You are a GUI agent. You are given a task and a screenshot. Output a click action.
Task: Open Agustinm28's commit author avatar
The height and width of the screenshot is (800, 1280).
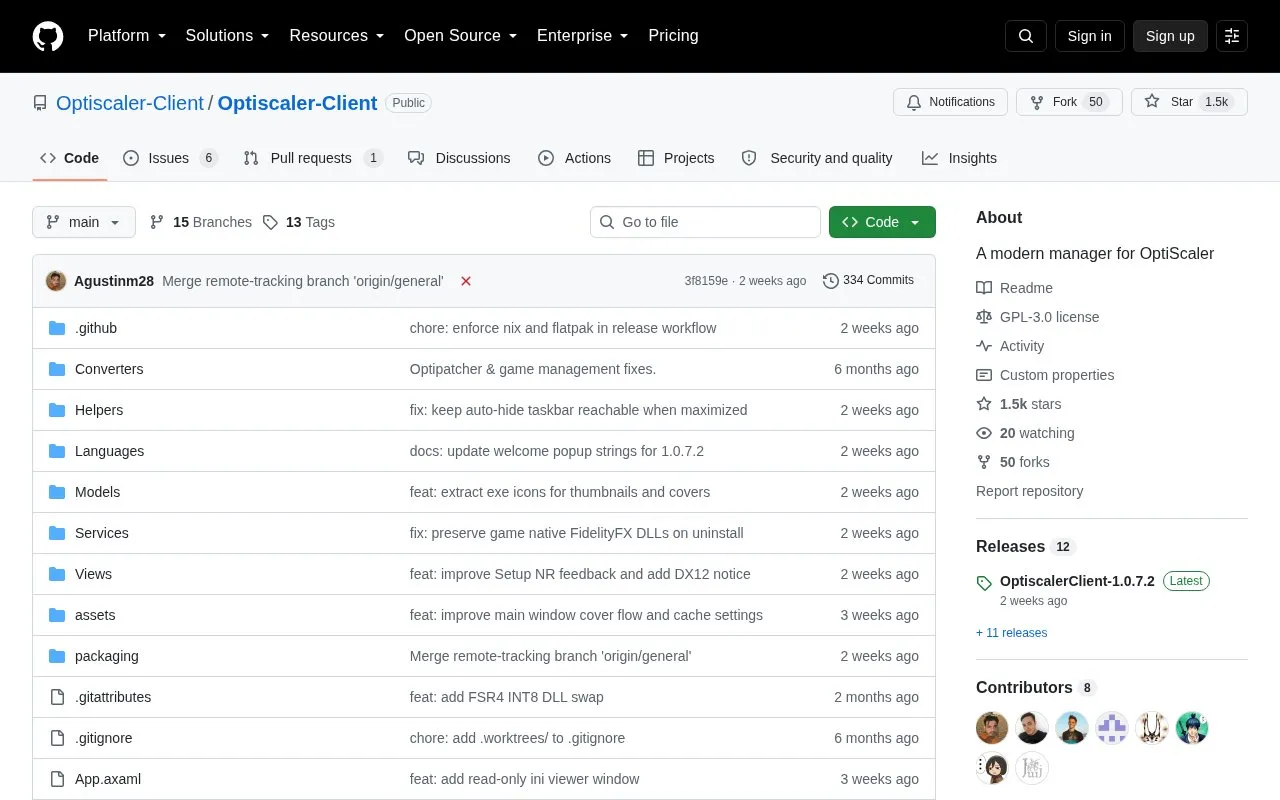click(x=56, y=281)
